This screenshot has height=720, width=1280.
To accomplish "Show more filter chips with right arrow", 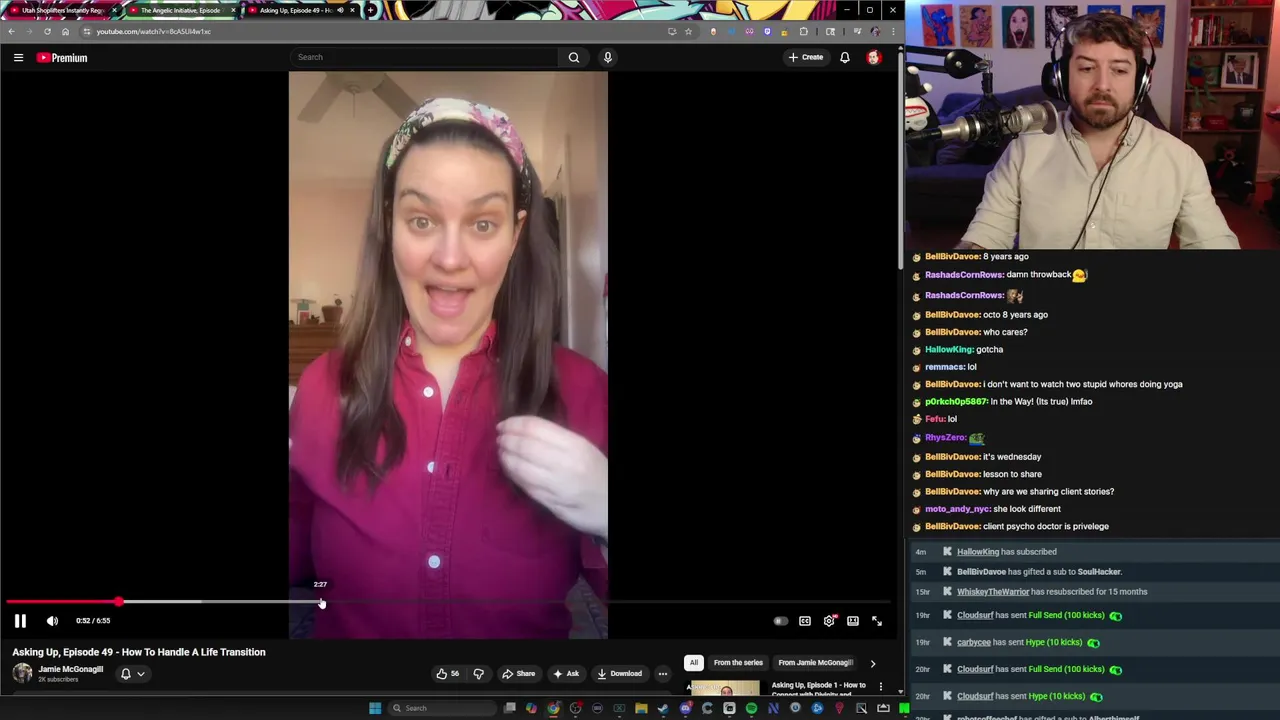I will click(873, 663).
